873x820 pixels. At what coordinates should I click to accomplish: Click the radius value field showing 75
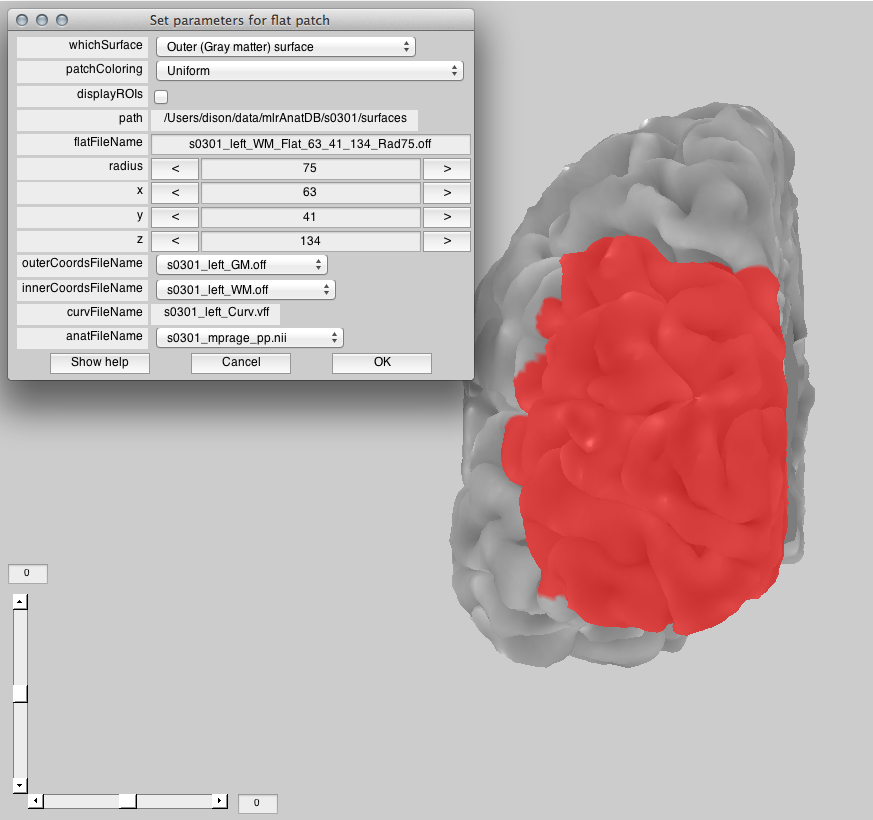point(310,168)
